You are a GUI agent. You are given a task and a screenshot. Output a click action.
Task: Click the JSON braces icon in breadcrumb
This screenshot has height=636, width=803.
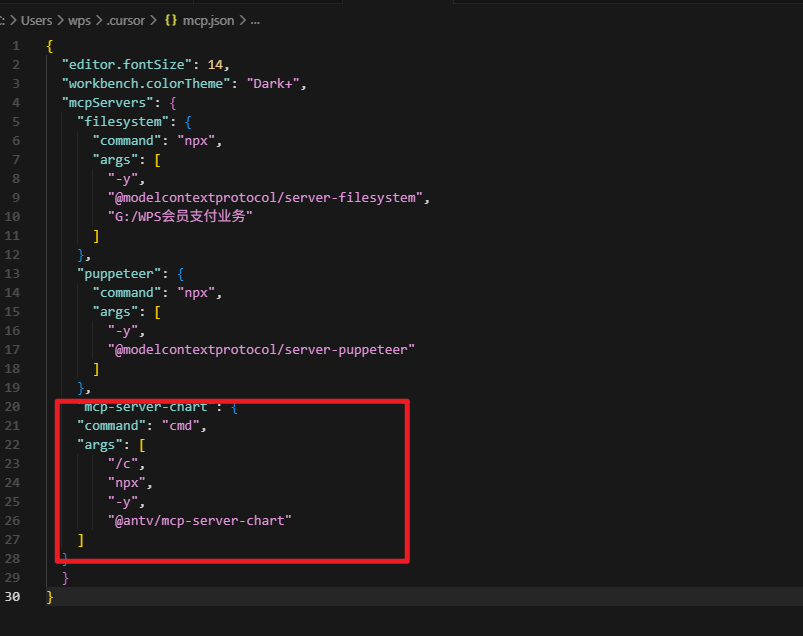point(171,20)
